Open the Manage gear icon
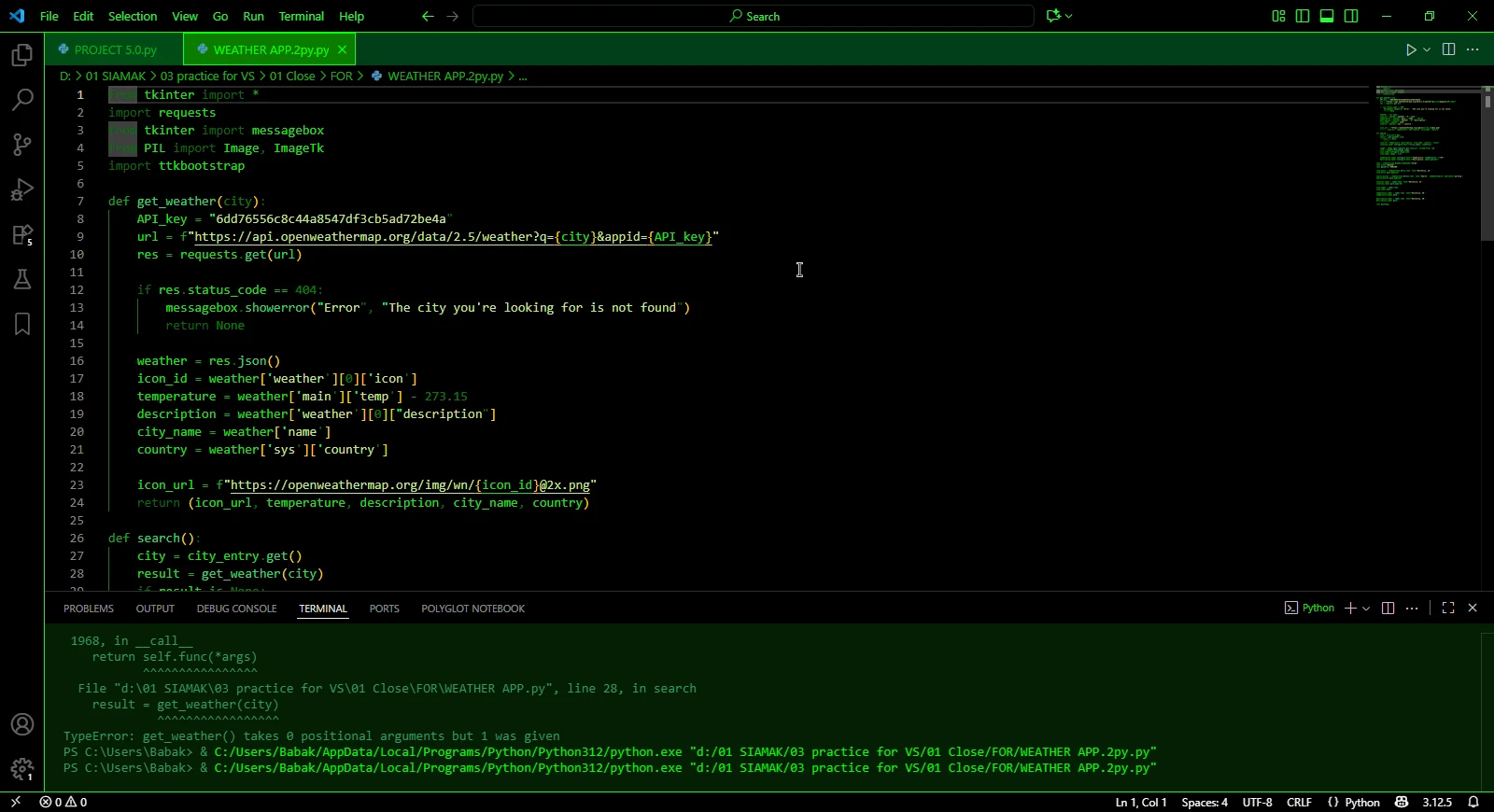This screenshot has width=1494, height=812. [x=22, y=769]
